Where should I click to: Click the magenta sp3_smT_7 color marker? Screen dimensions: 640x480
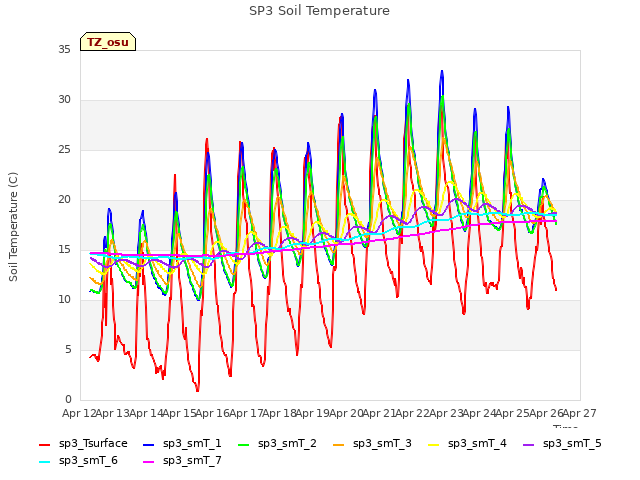149,462
